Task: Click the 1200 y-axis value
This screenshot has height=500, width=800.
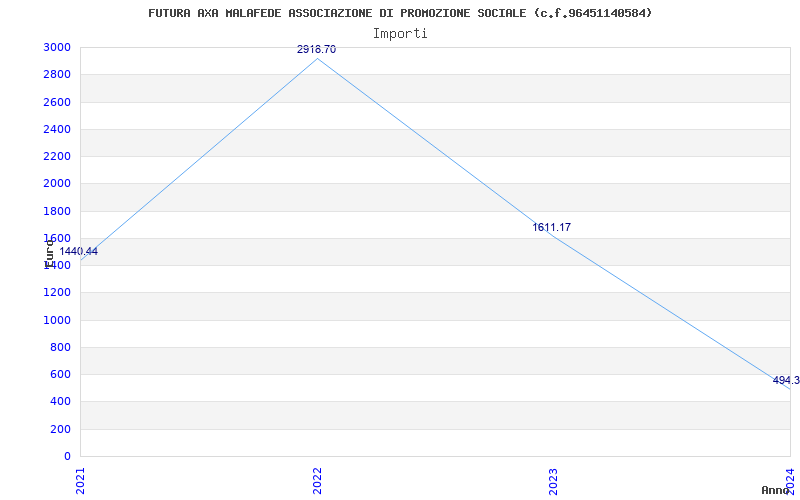Action: 57,293
